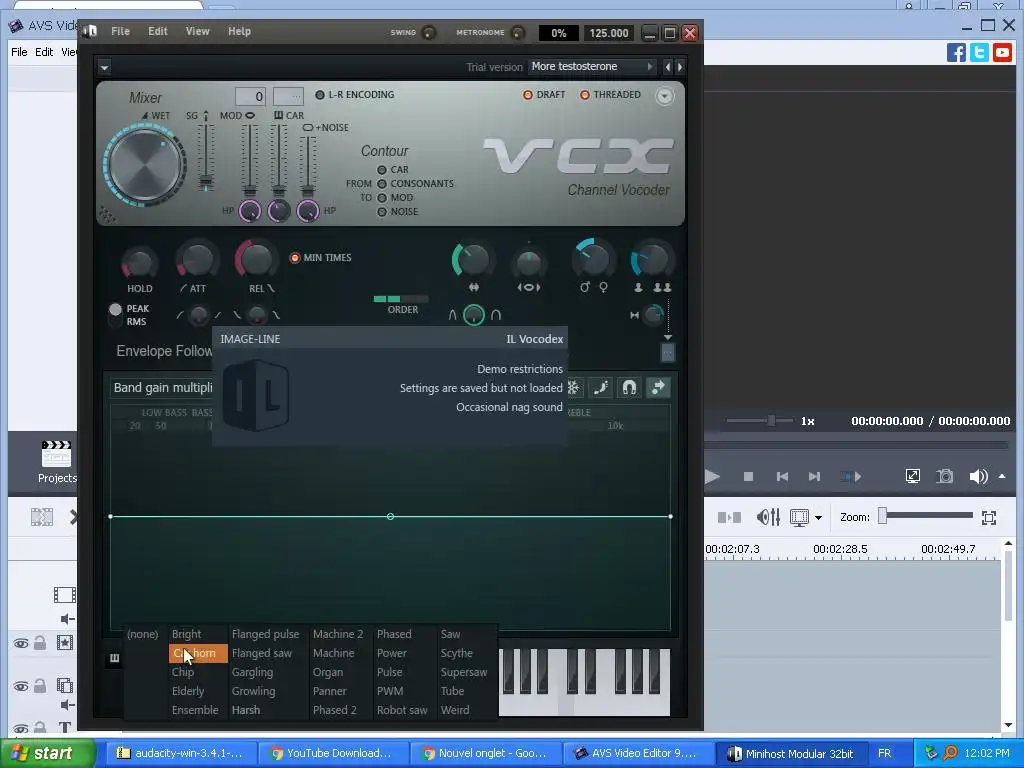1024x768 pixels.
Task: Select CONSONANTS contour option
Action: point(415,184)
